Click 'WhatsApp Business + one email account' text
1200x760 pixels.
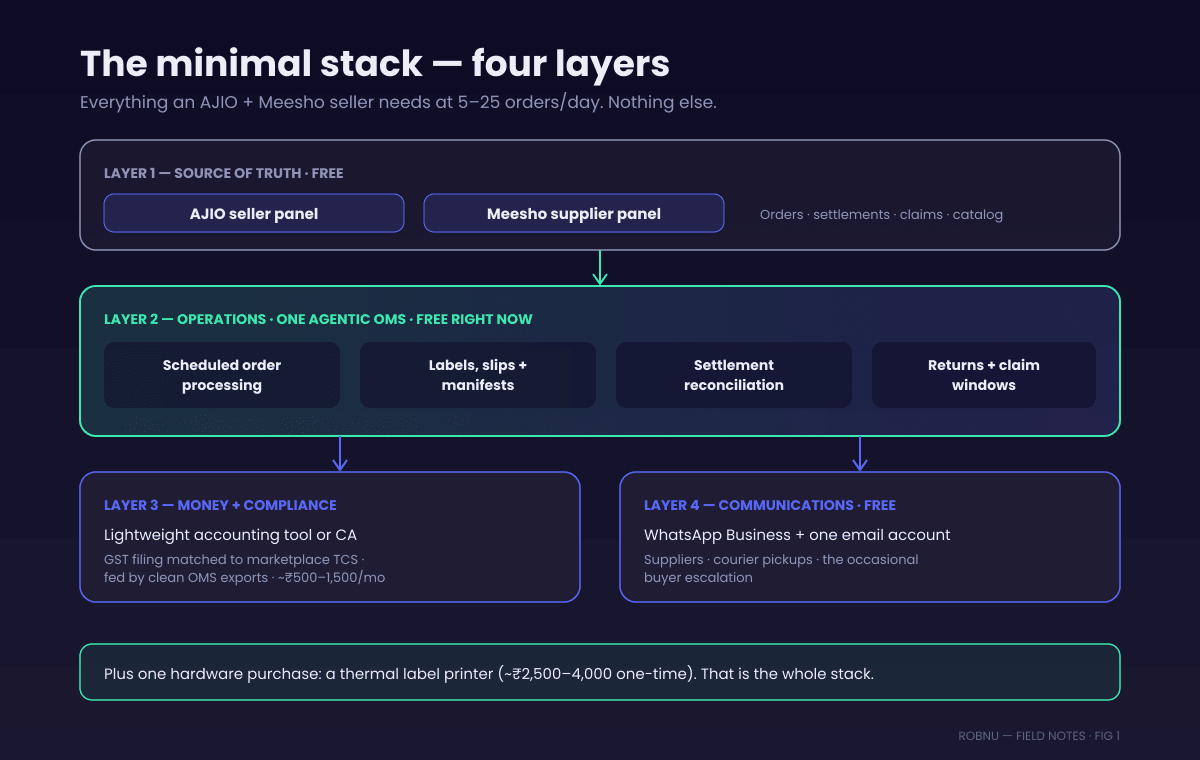797,535
